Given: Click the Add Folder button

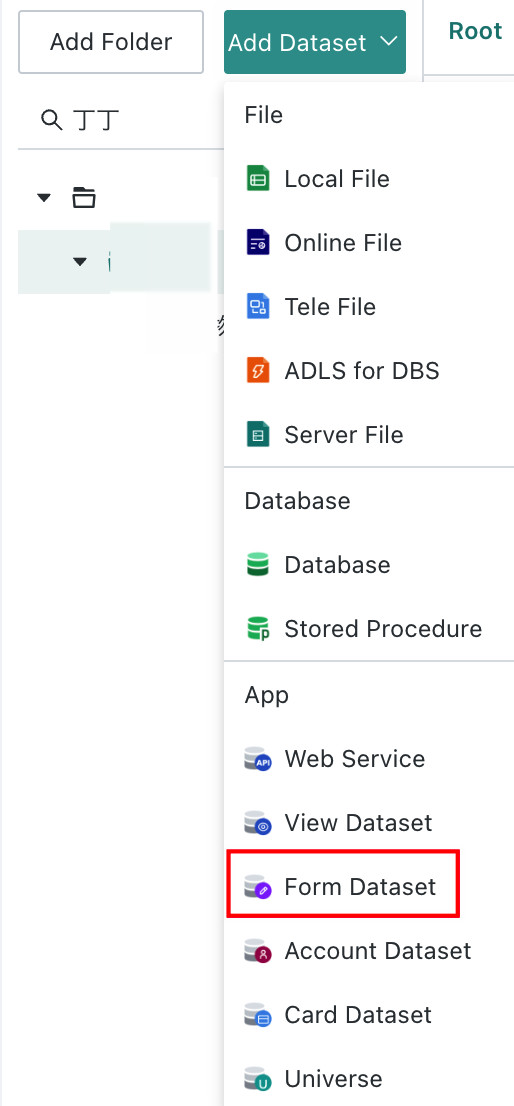Looking at the screenshot, I should 111,42.
